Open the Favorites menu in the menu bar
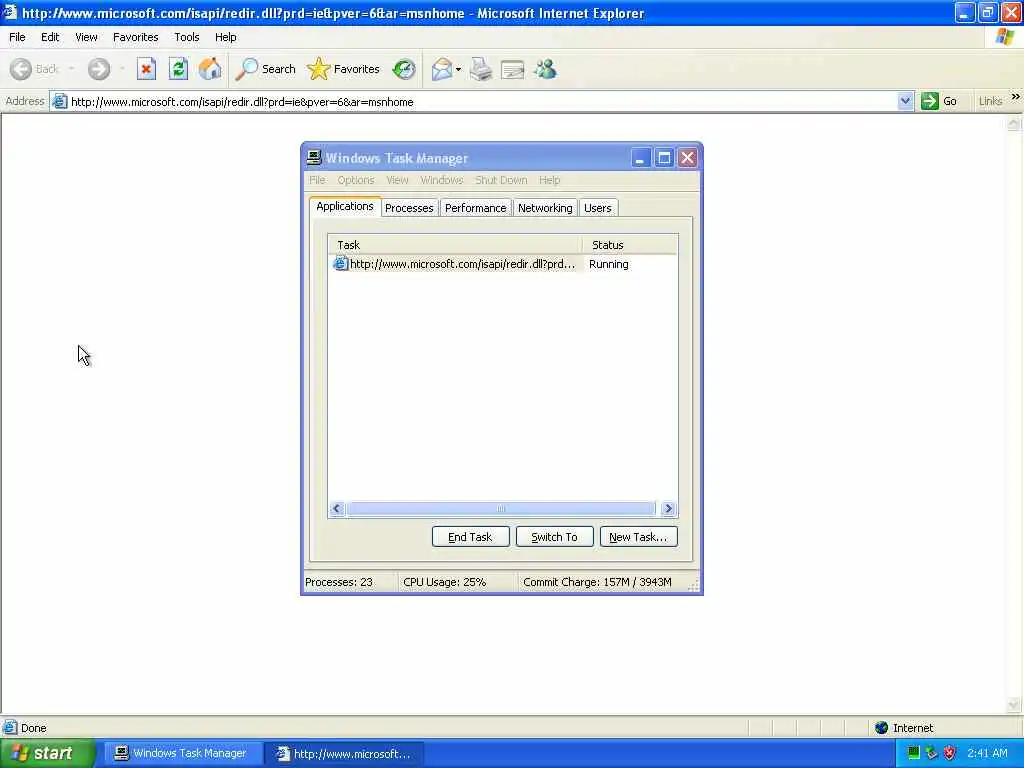Viewport: 1024px width, 768px height. coord(135,37)
